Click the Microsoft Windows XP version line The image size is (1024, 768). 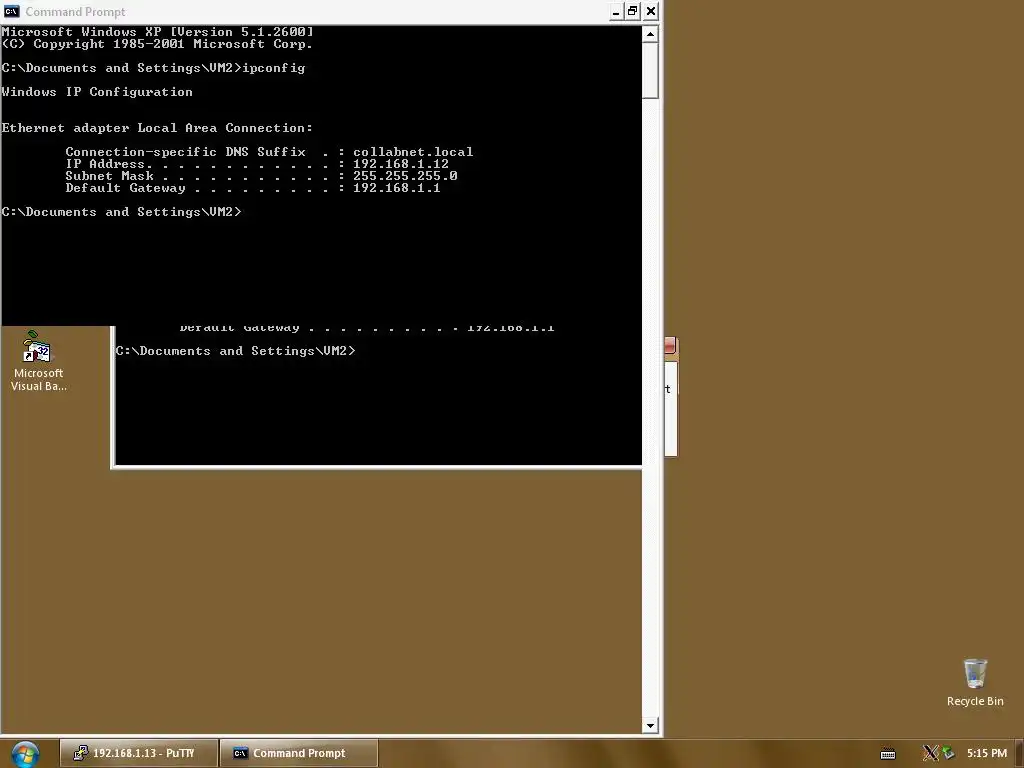[157, 31]
